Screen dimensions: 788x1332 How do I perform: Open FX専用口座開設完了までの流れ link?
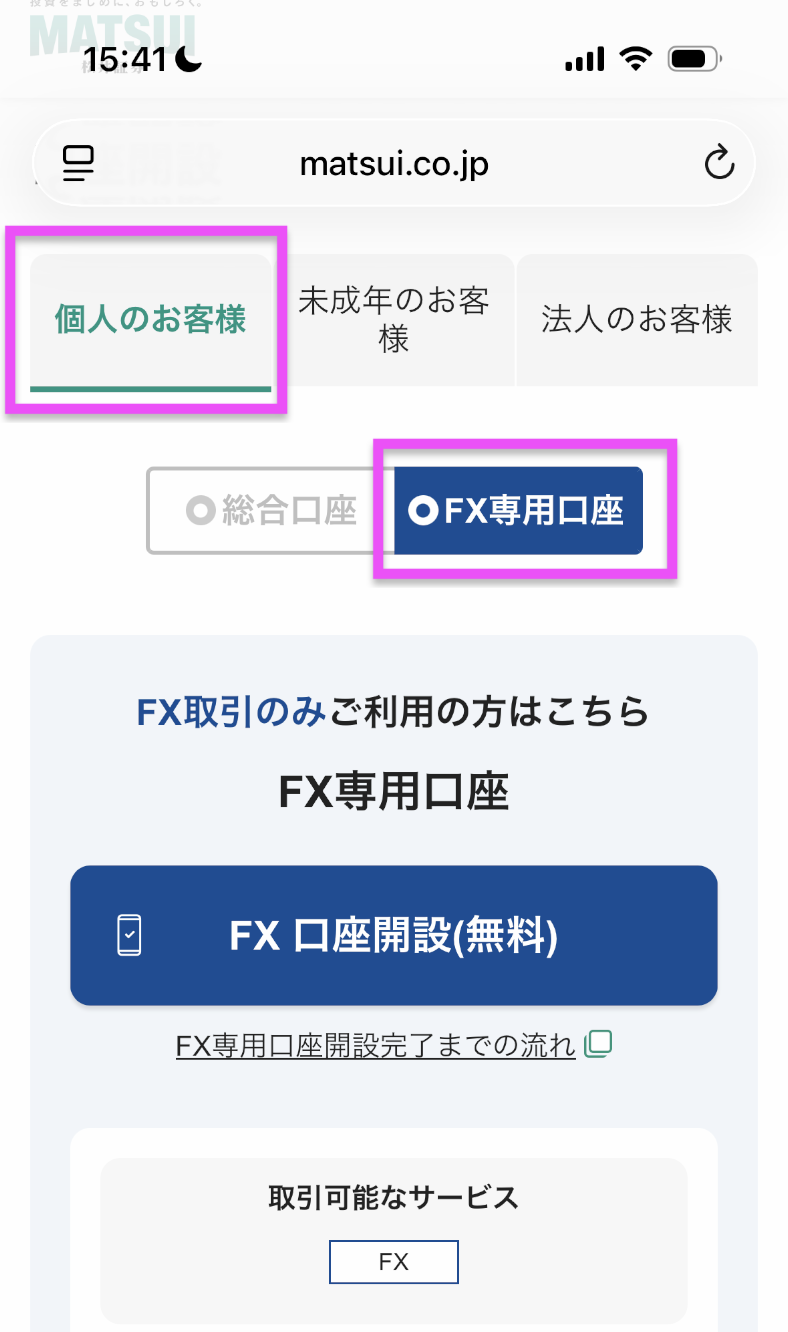pos(376,1046)
